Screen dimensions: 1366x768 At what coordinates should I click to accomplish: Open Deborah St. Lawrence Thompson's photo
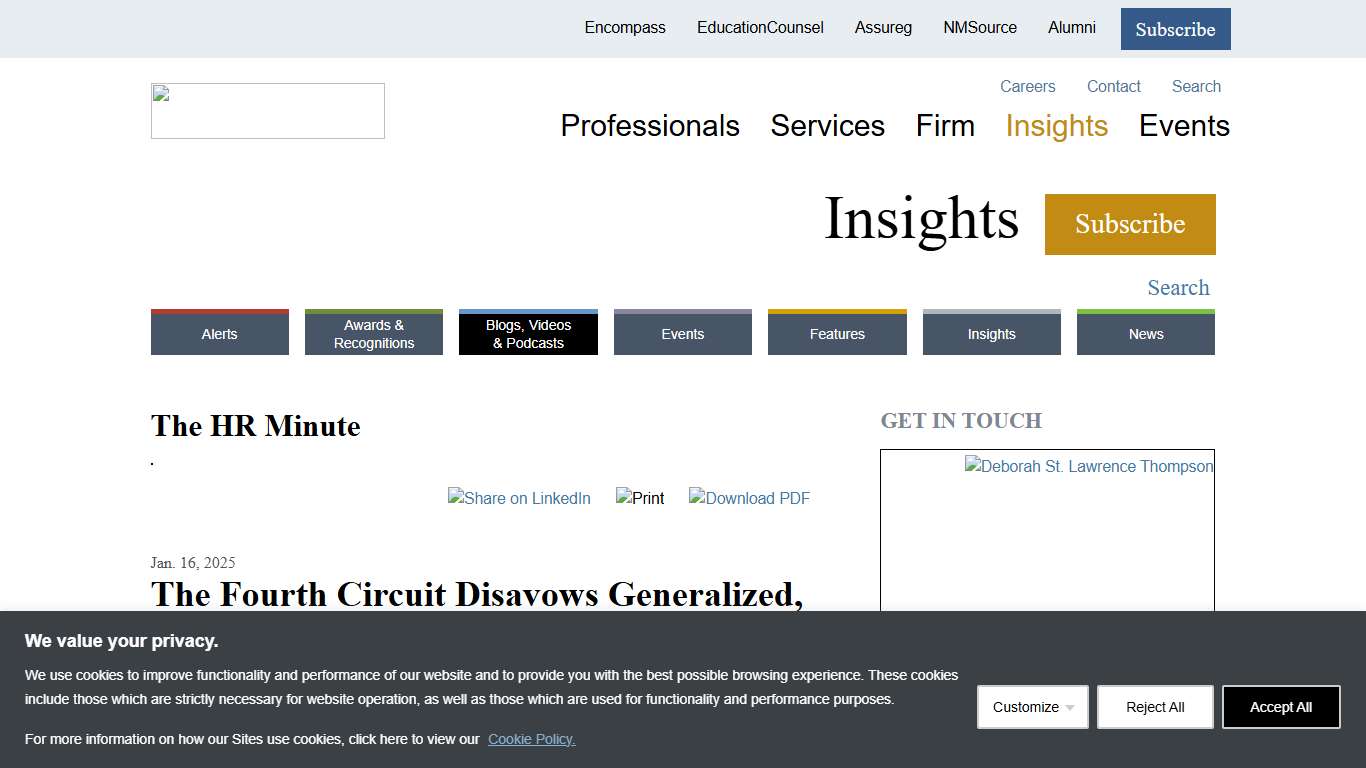pyautogui.click(x=1088, y=467)
